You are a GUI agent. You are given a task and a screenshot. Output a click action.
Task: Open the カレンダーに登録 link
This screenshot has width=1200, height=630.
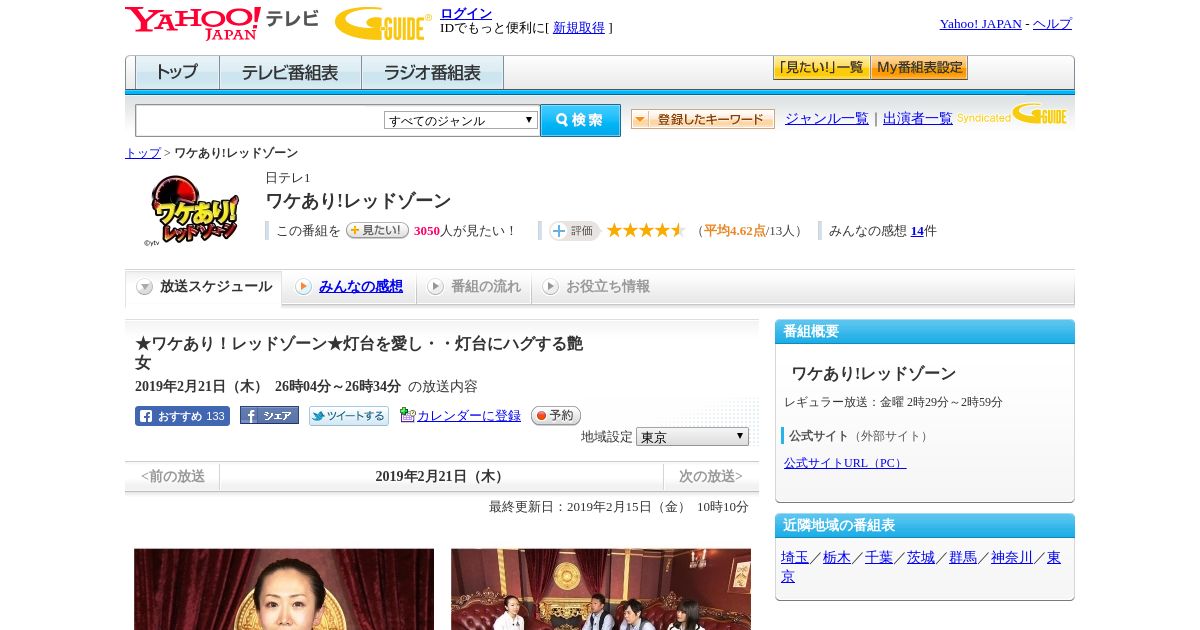click(469, 416)
